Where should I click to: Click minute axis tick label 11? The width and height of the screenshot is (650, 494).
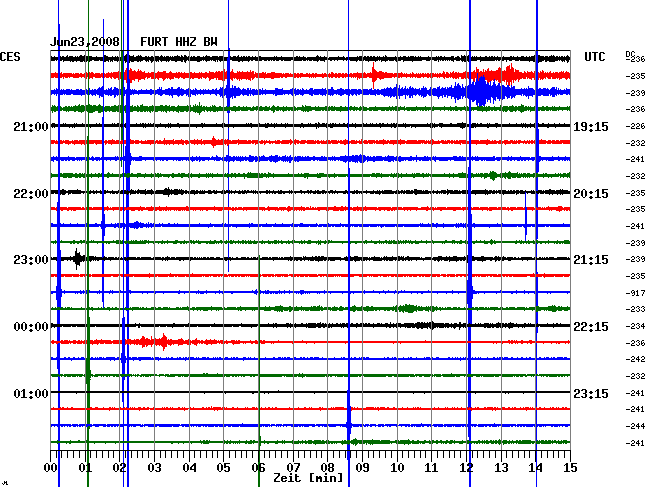(431, 468)
